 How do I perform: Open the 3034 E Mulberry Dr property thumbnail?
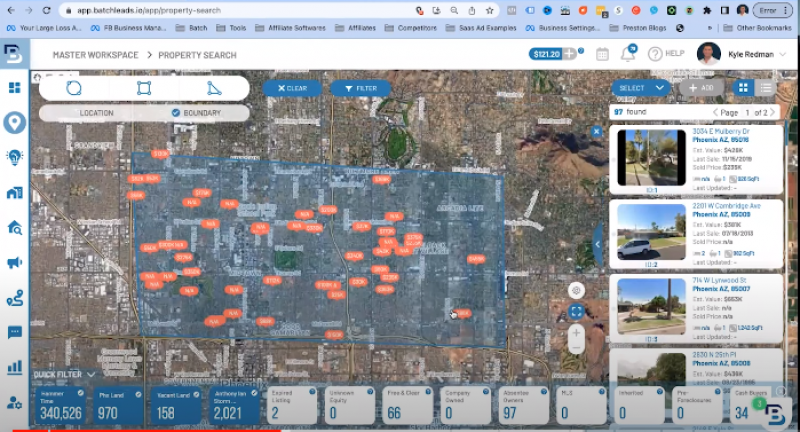click(650, 158)
